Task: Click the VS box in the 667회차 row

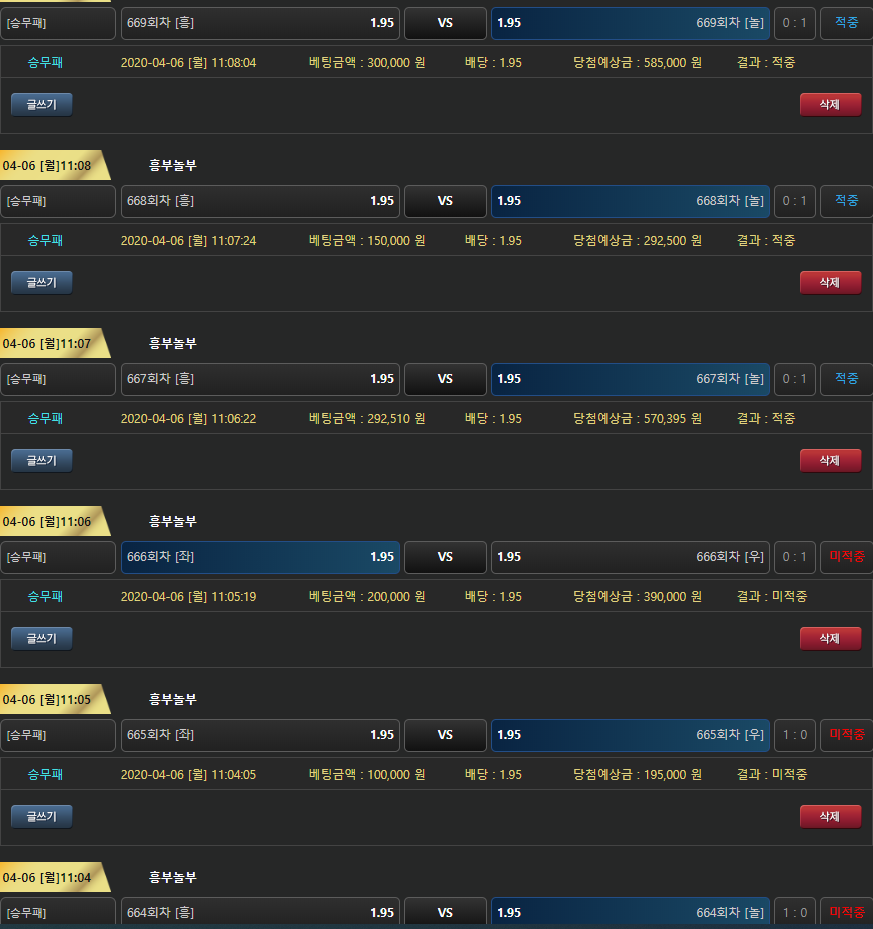Action: (445, 379)
